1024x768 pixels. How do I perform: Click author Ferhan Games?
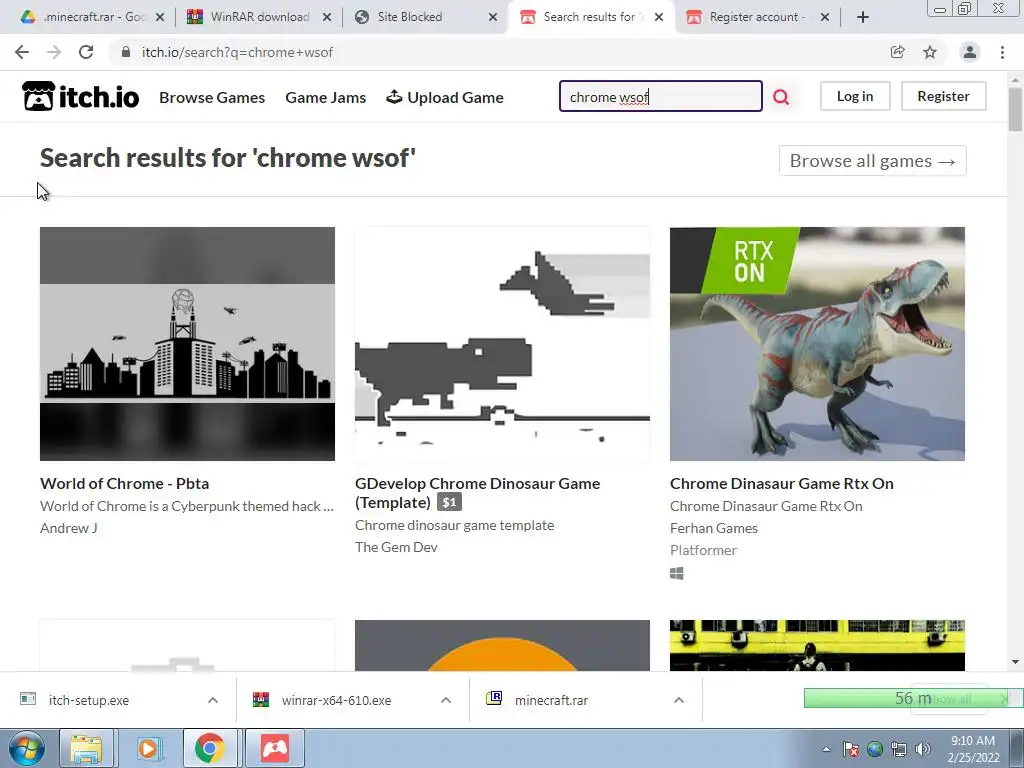(x=714, y=528)
